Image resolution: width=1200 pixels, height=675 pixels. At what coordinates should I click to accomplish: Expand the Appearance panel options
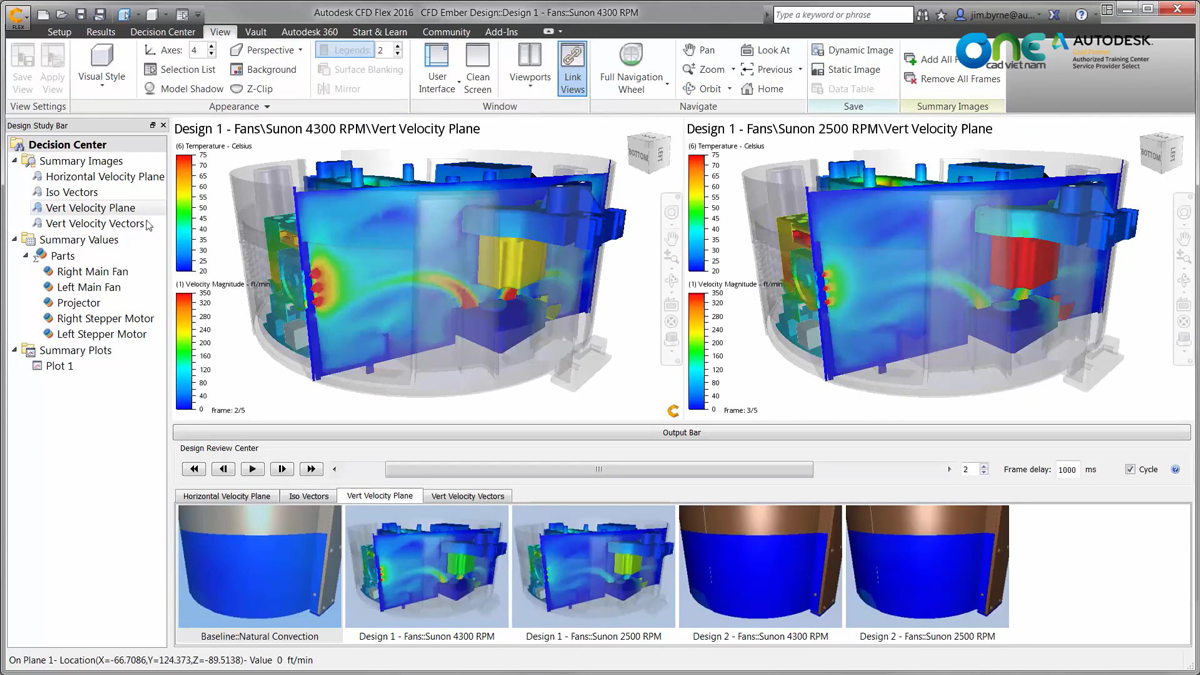[x=239, y=106]
